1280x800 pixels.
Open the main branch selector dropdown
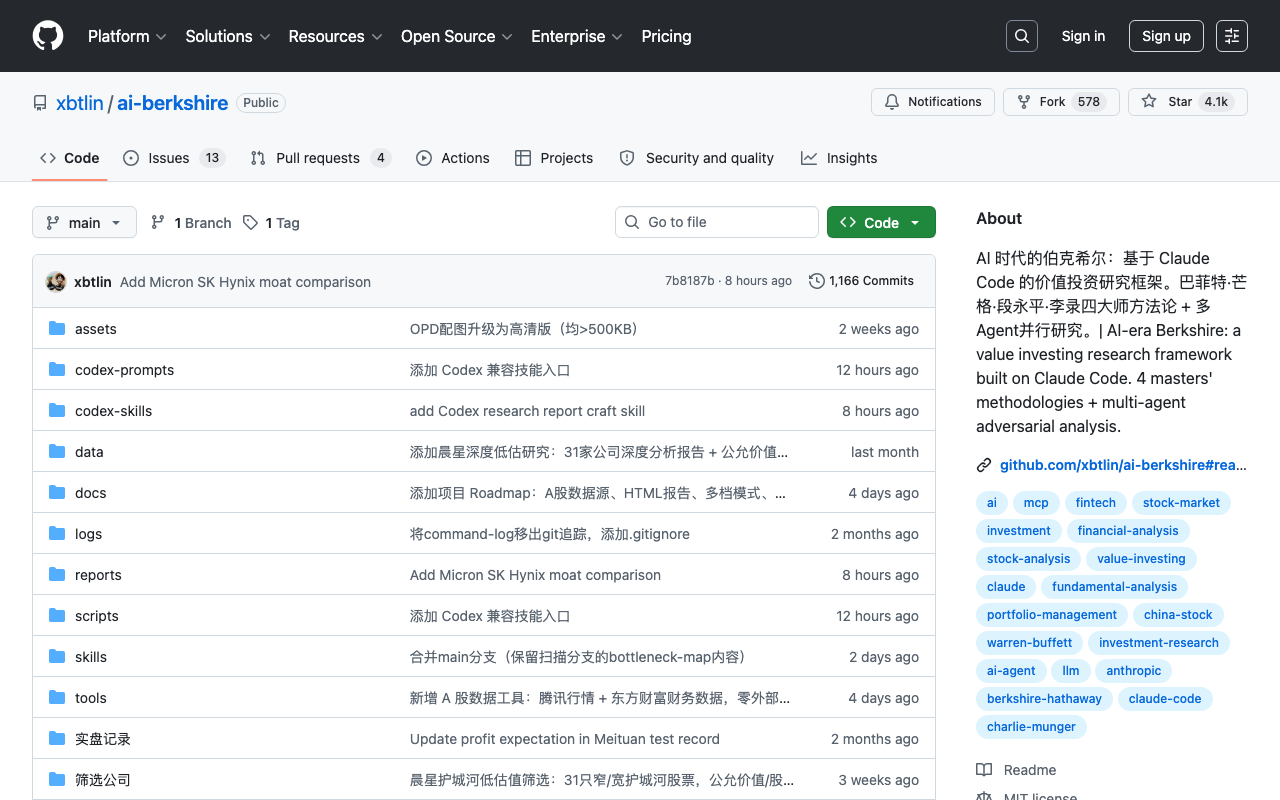[84, 222]
